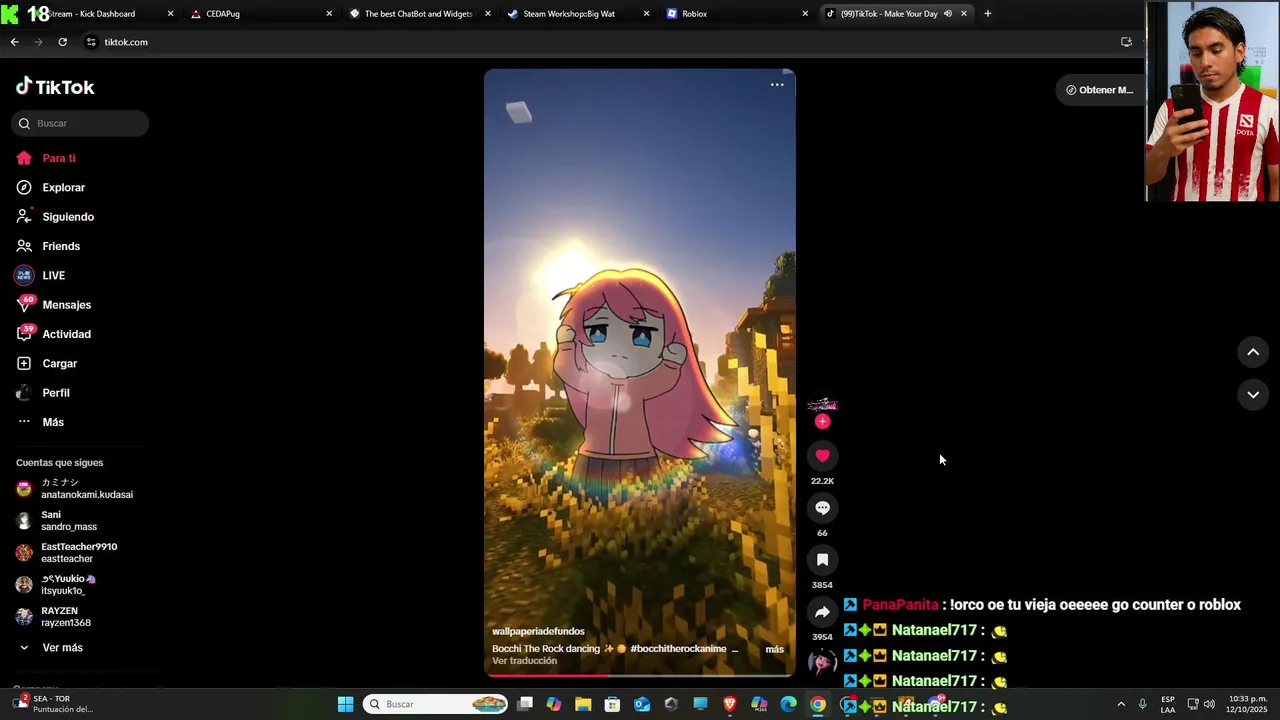The image size is (1280, 720).
Task: Open the SEA - TOR widget on the taskbar
Action: 55,704
